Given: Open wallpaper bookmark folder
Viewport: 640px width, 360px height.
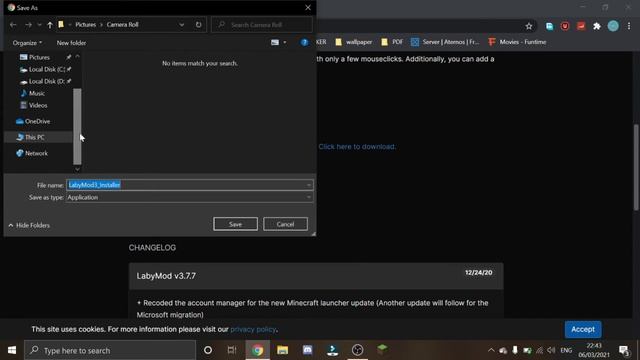Looking at the screenshot, I should pyautogui.click(x=353, y=42).
